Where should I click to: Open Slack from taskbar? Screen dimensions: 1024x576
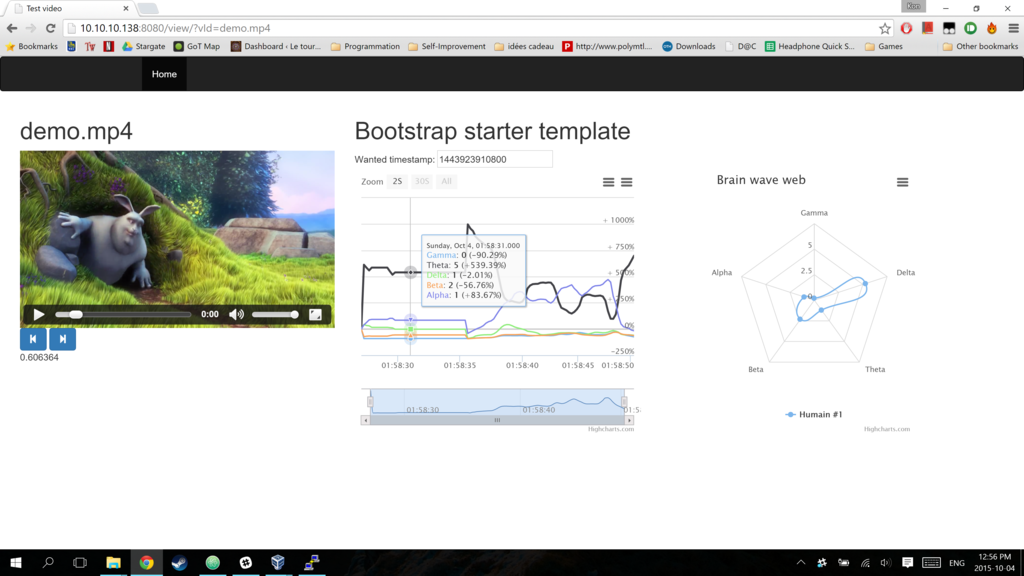pyautogui.click(x=246, y=562)
